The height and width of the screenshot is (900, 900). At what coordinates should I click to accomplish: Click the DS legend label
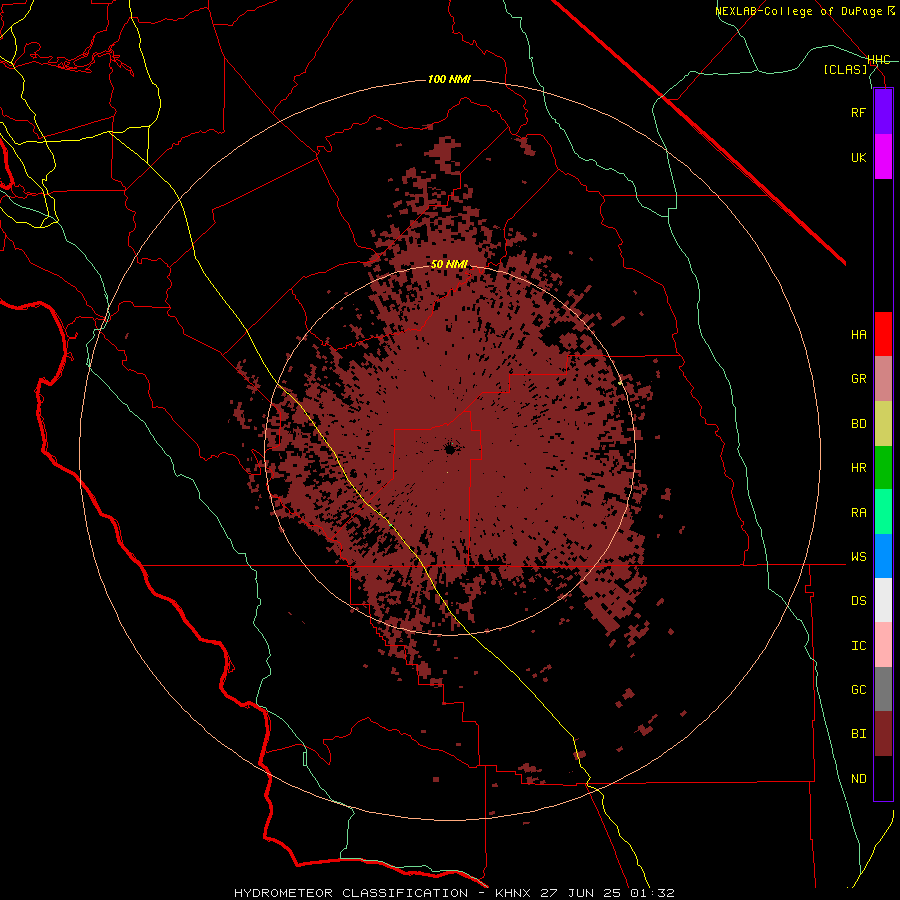click(x=858, y=601)
